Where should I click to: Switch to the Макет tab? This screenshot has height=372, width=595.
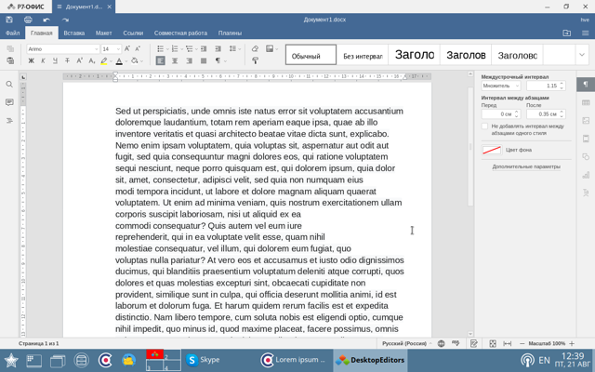pos(104,33)
